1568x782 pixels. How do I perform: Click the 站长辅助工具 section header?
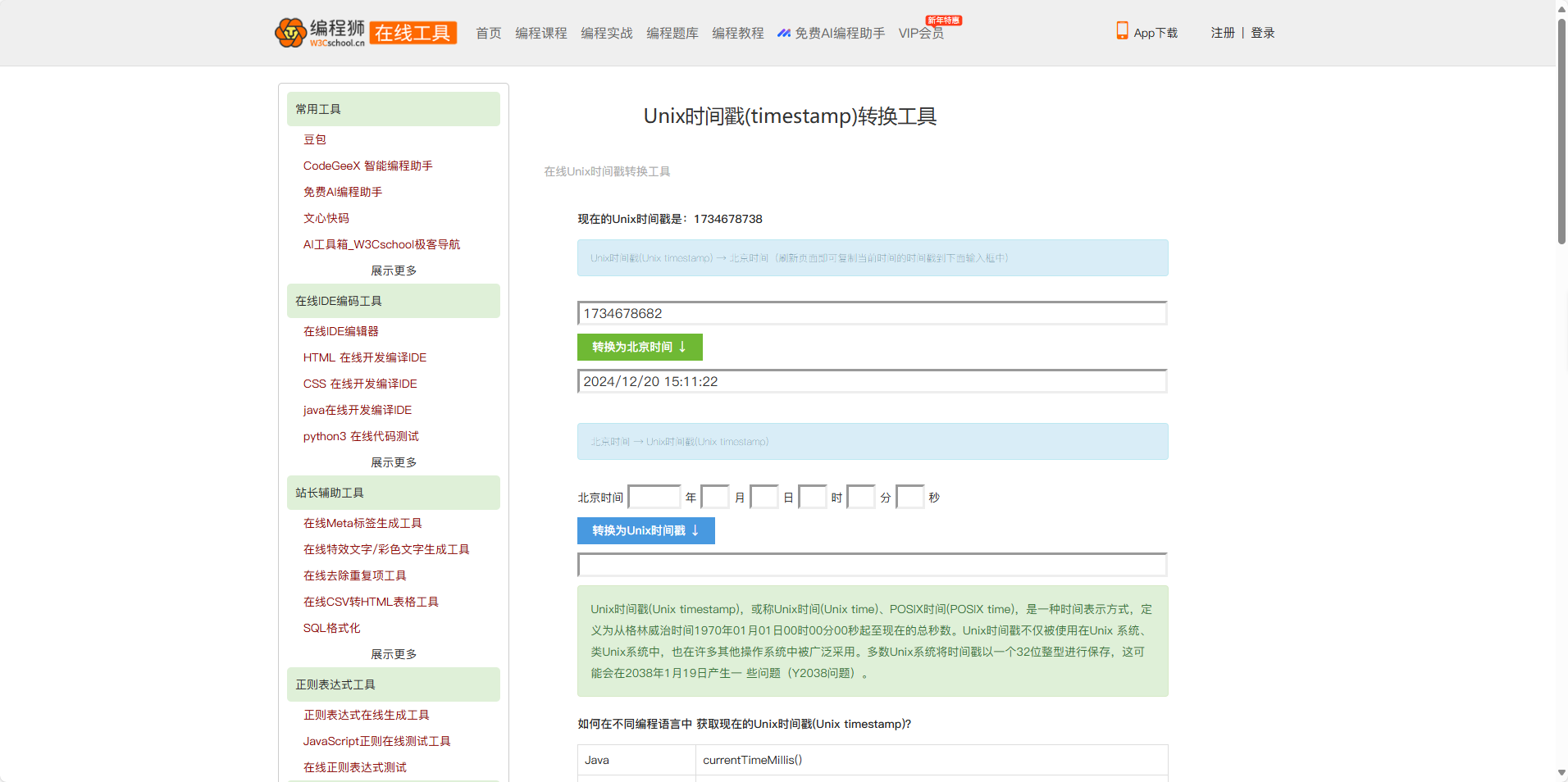pos(394,493)
